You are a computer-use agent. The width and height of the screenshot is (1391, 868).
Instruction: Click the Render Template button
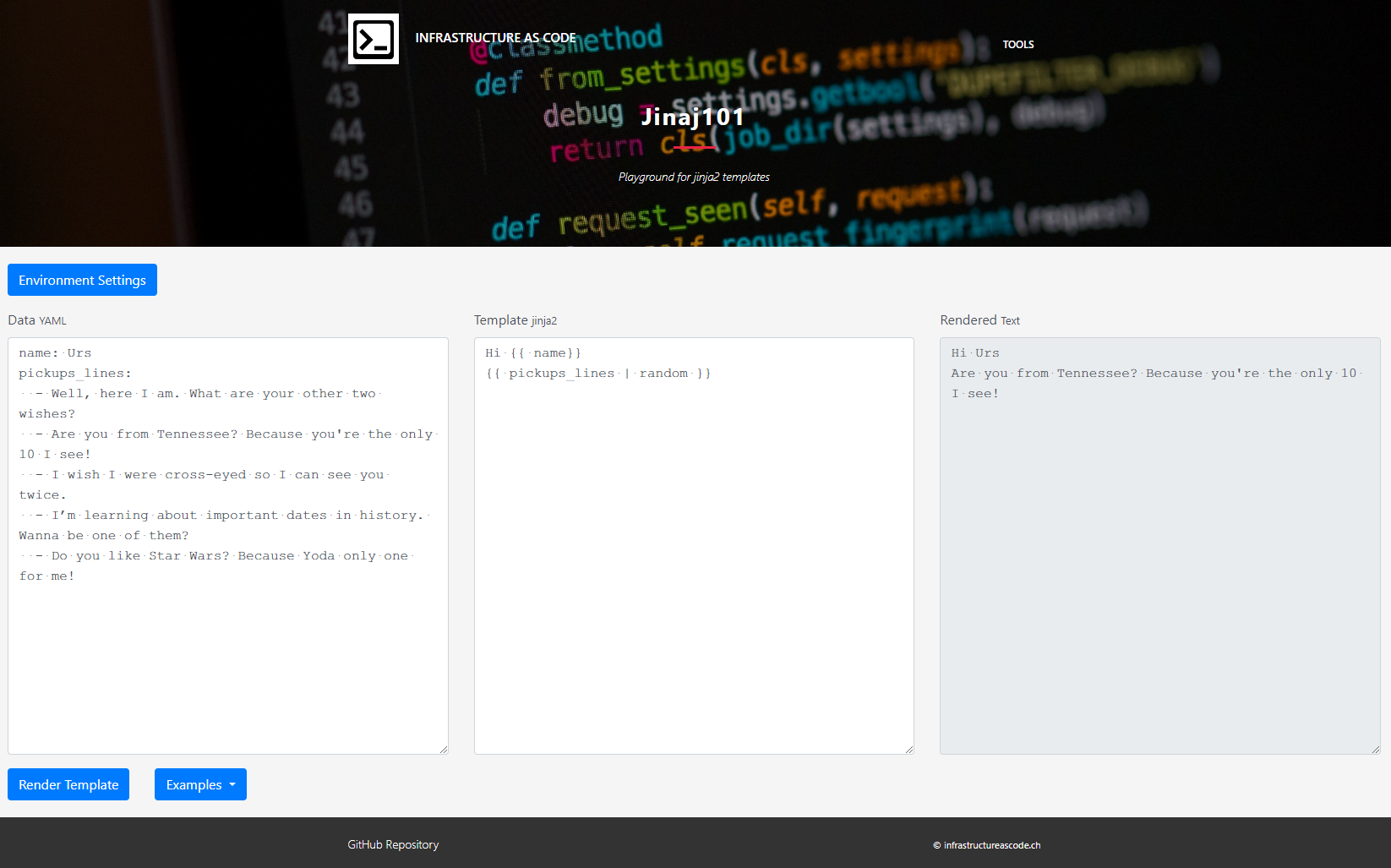click(68, 785)
